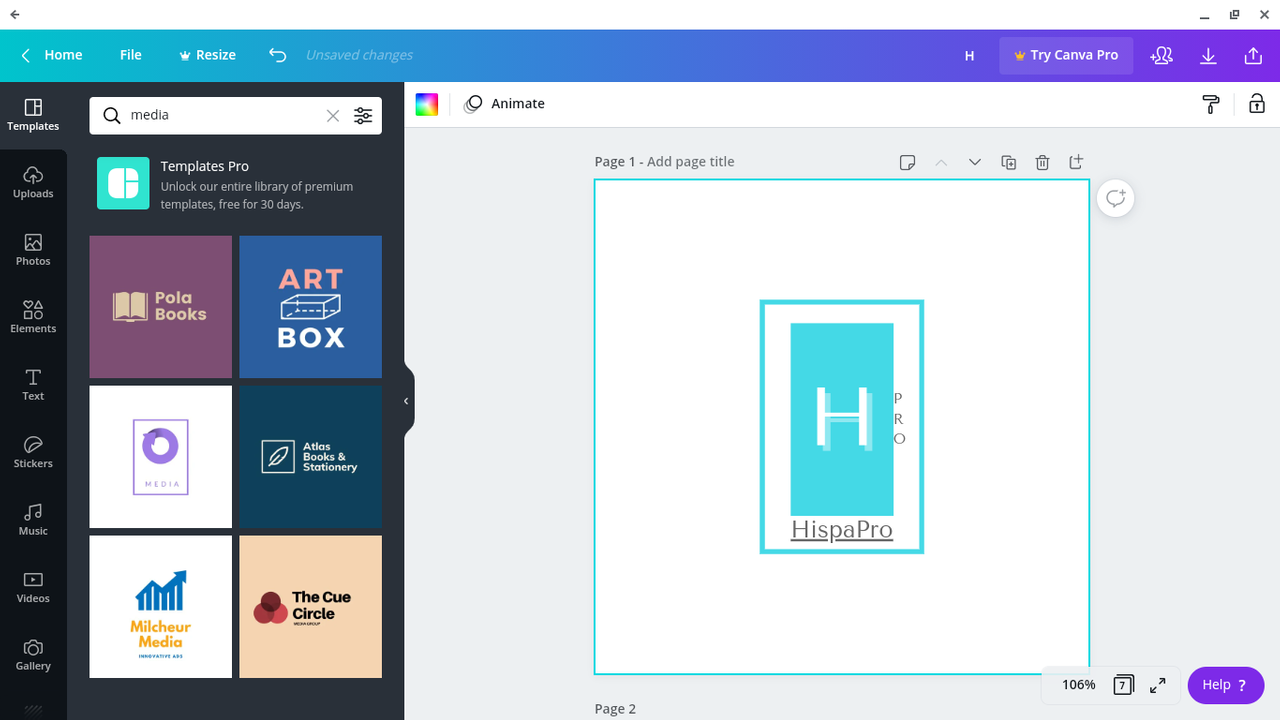Toggle the page lock icon

1257,104
